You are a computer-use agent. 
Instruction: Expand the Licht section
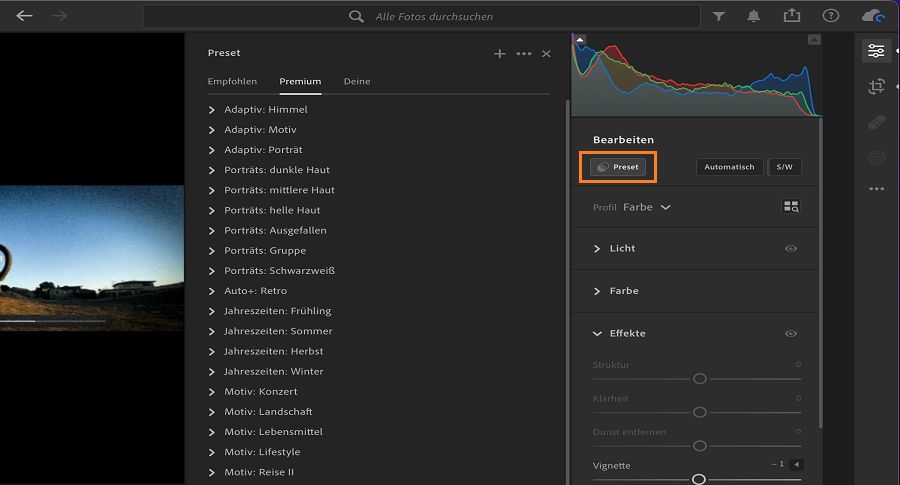point(597,249)
